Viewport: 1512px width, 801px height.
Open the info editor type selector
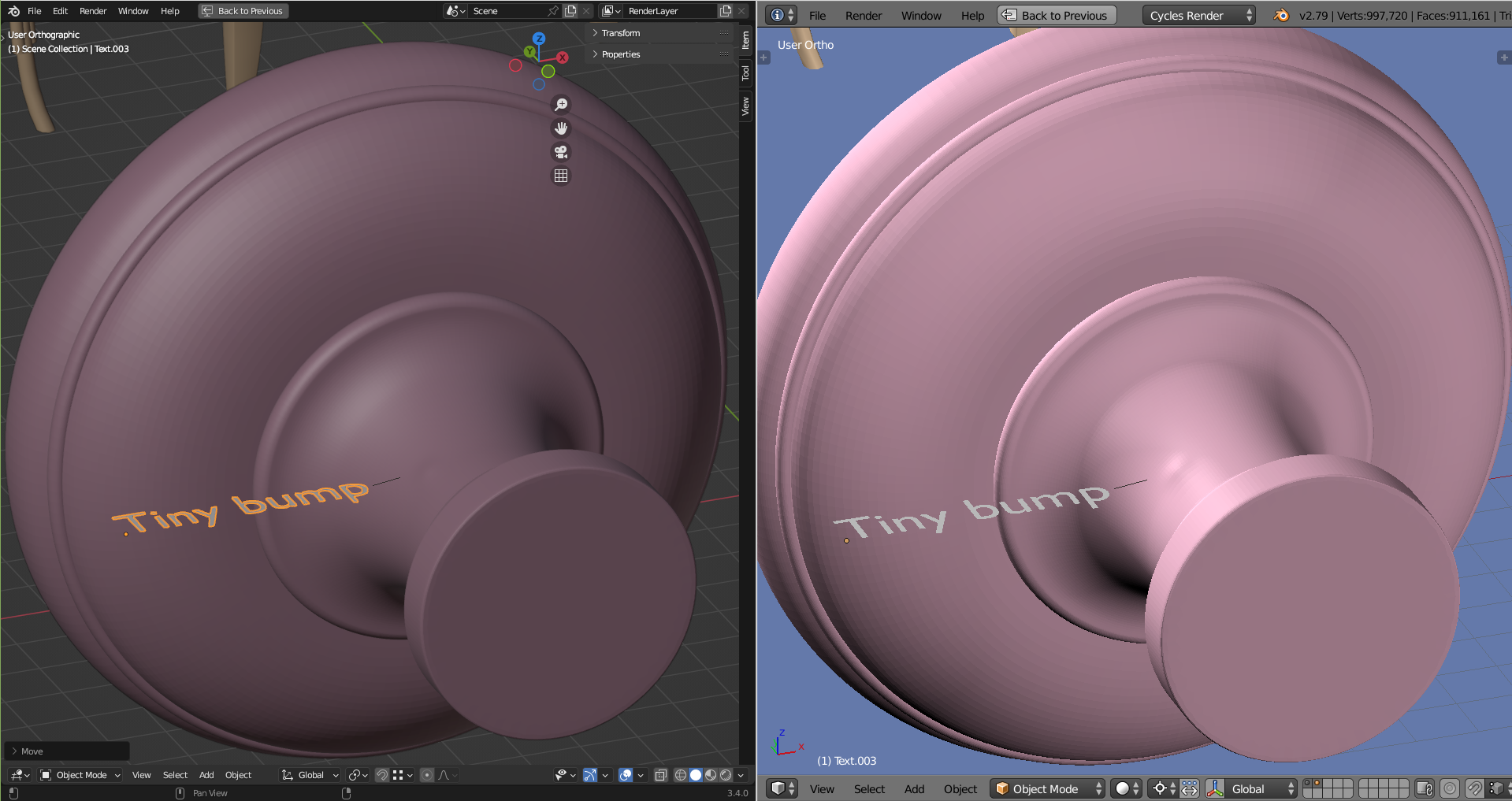(782, 15)
